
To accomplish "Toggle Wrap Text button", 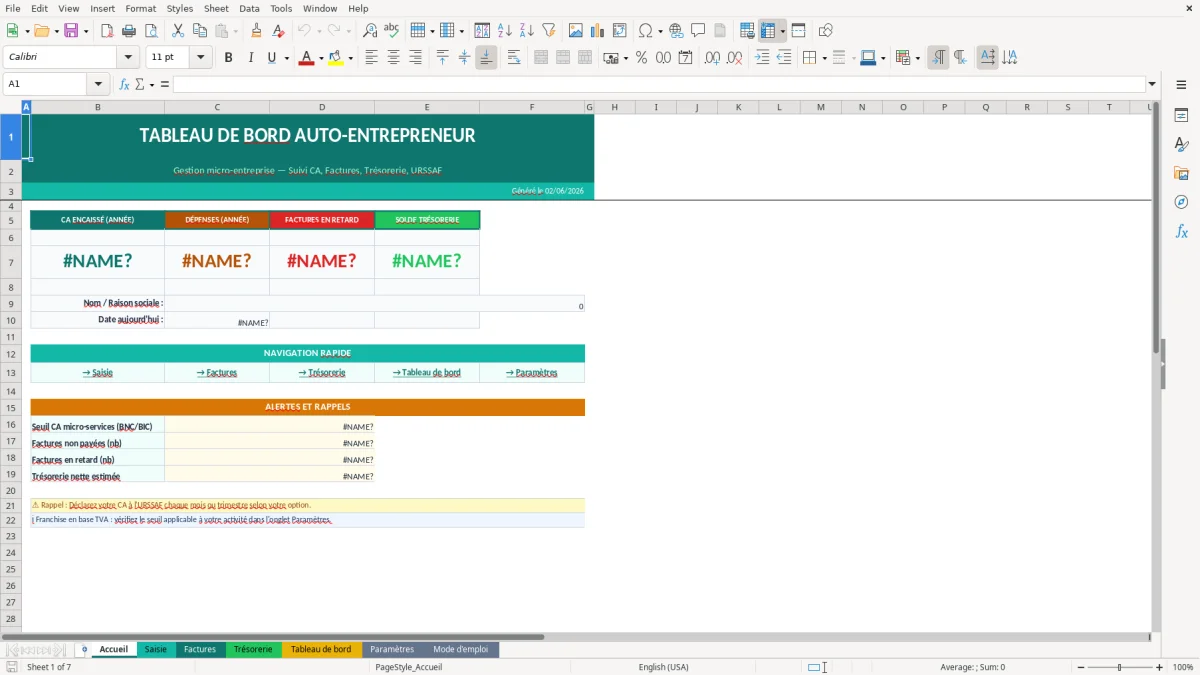I will point(514,58).
